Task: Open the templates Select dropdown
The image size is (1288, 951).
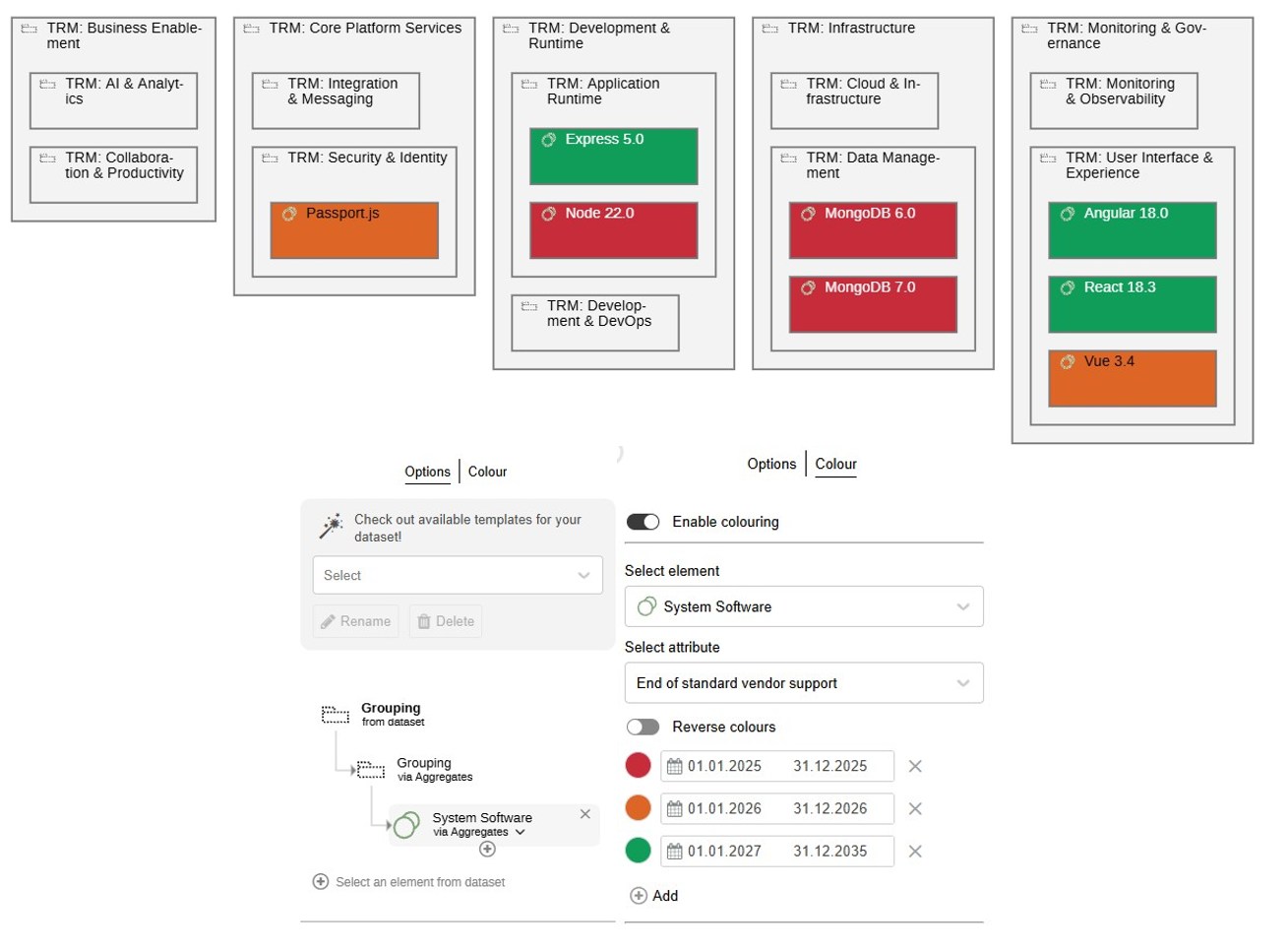Action: (x=458, y=576)
